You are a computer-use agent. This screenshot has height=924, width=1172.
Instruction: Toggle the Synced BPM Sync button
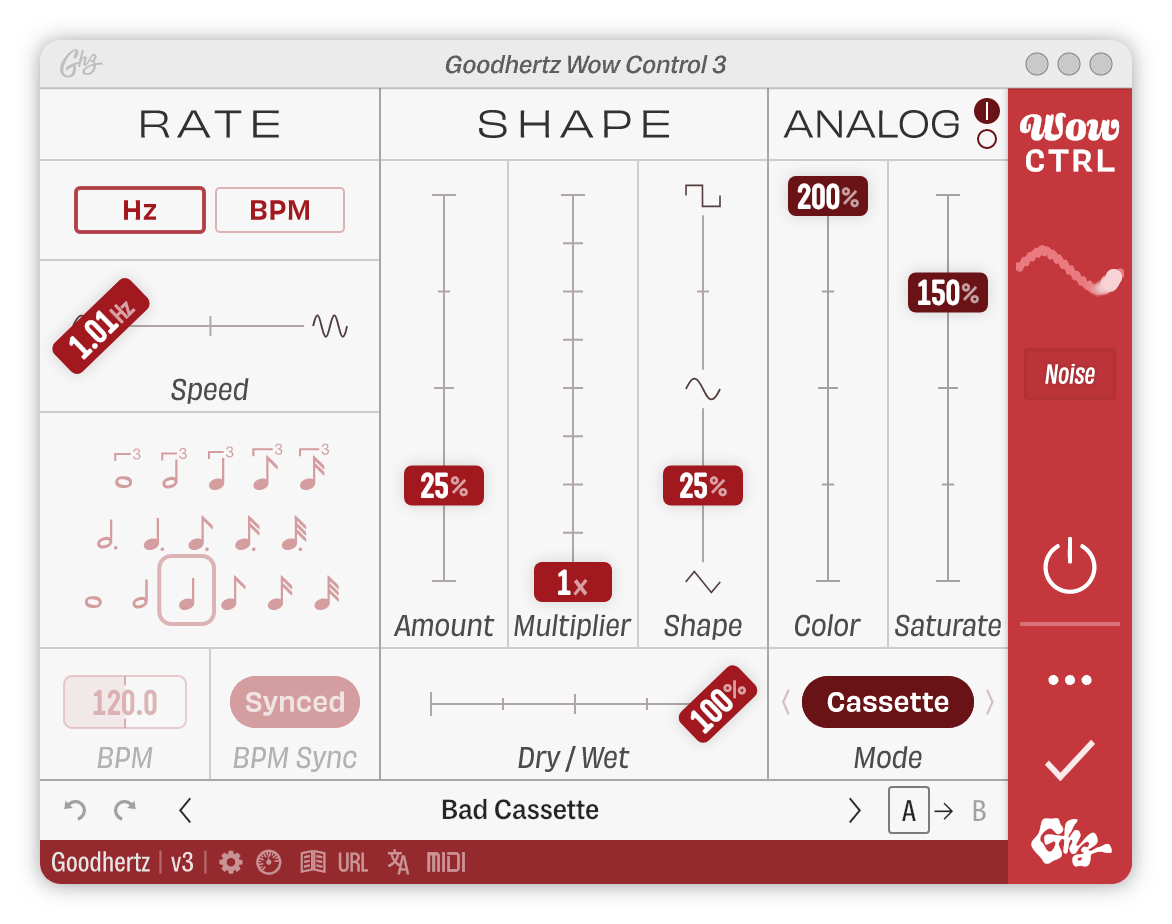pyautogui.click(x=295, y=702)
